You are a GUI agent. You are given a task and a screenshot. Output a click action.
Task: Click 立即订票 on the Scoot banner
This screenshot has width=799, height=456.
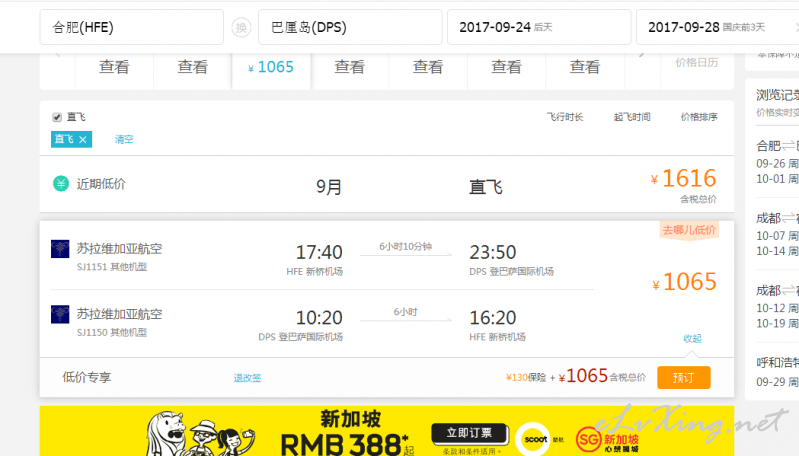click(x=469, y=433)
